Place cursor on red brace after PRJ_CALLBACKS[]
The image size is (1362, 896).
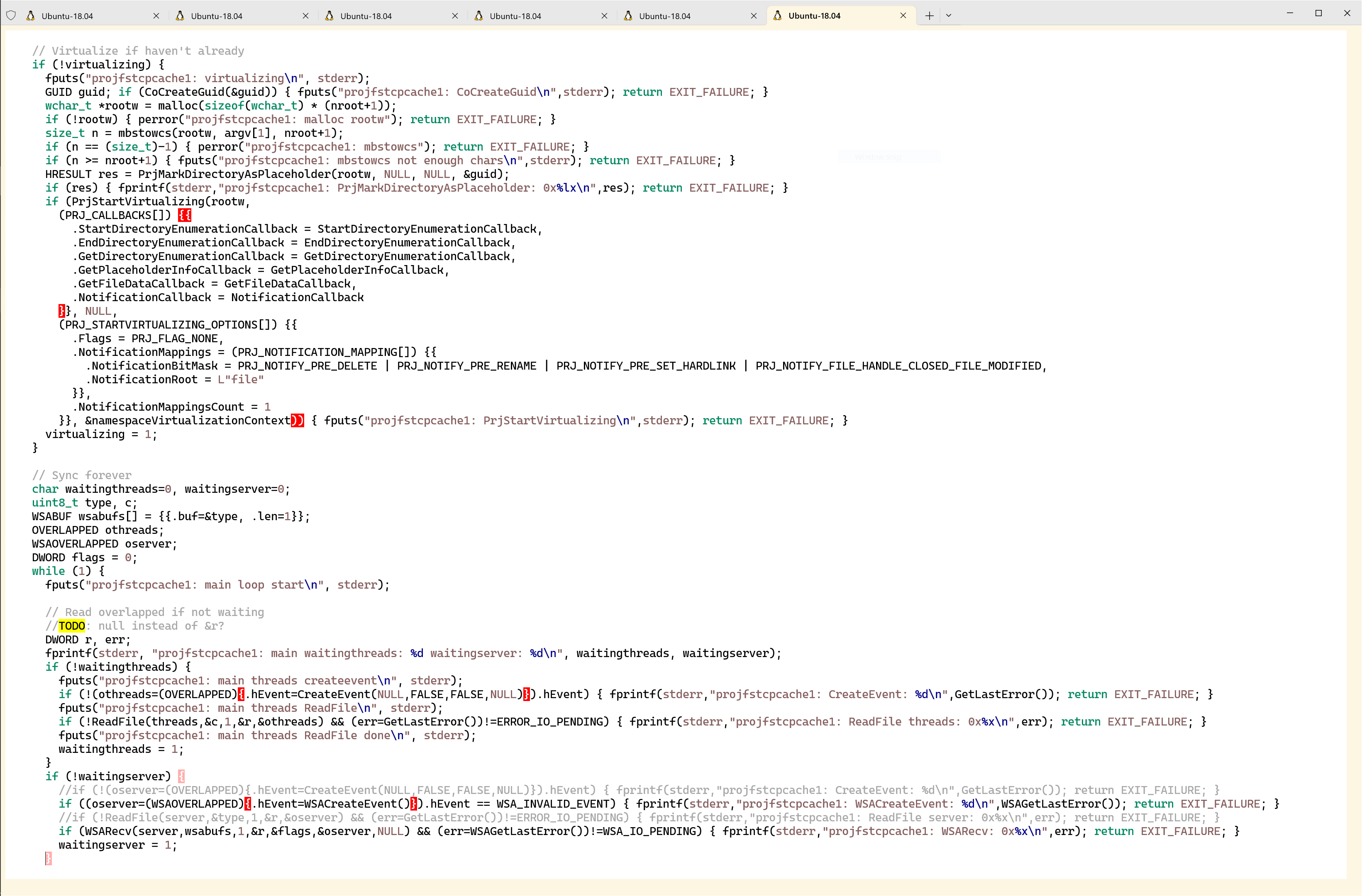(184, 215)
